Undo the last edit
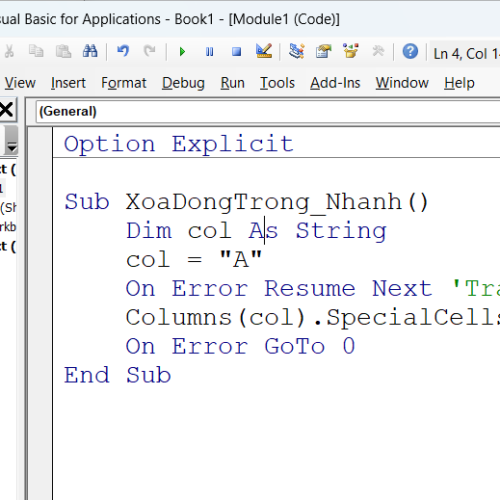The width and height of the screenshot is (500, 500). [x=123, y=51]
